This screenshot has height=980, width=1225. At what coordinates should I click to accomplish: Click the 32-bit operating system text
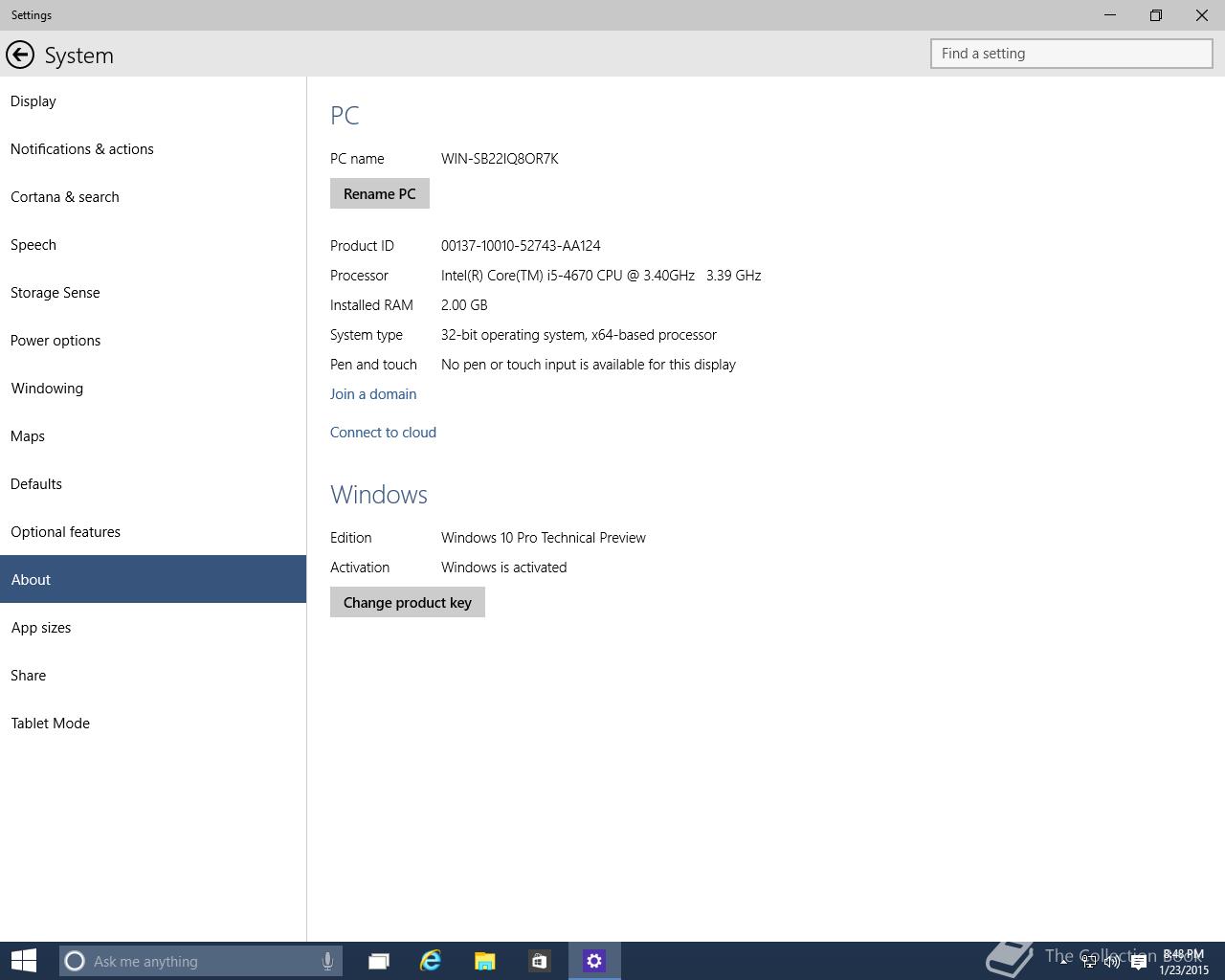point(579,334)
